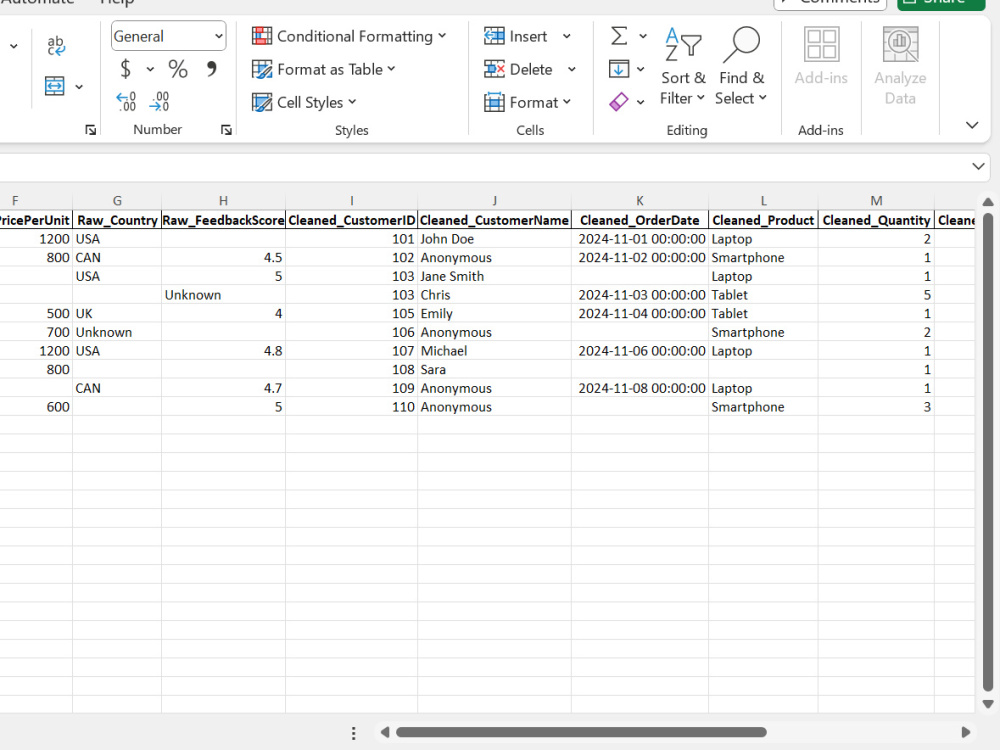Select customer ID cell 110
The image size is (1000, 750).
(x=351, y=407)
